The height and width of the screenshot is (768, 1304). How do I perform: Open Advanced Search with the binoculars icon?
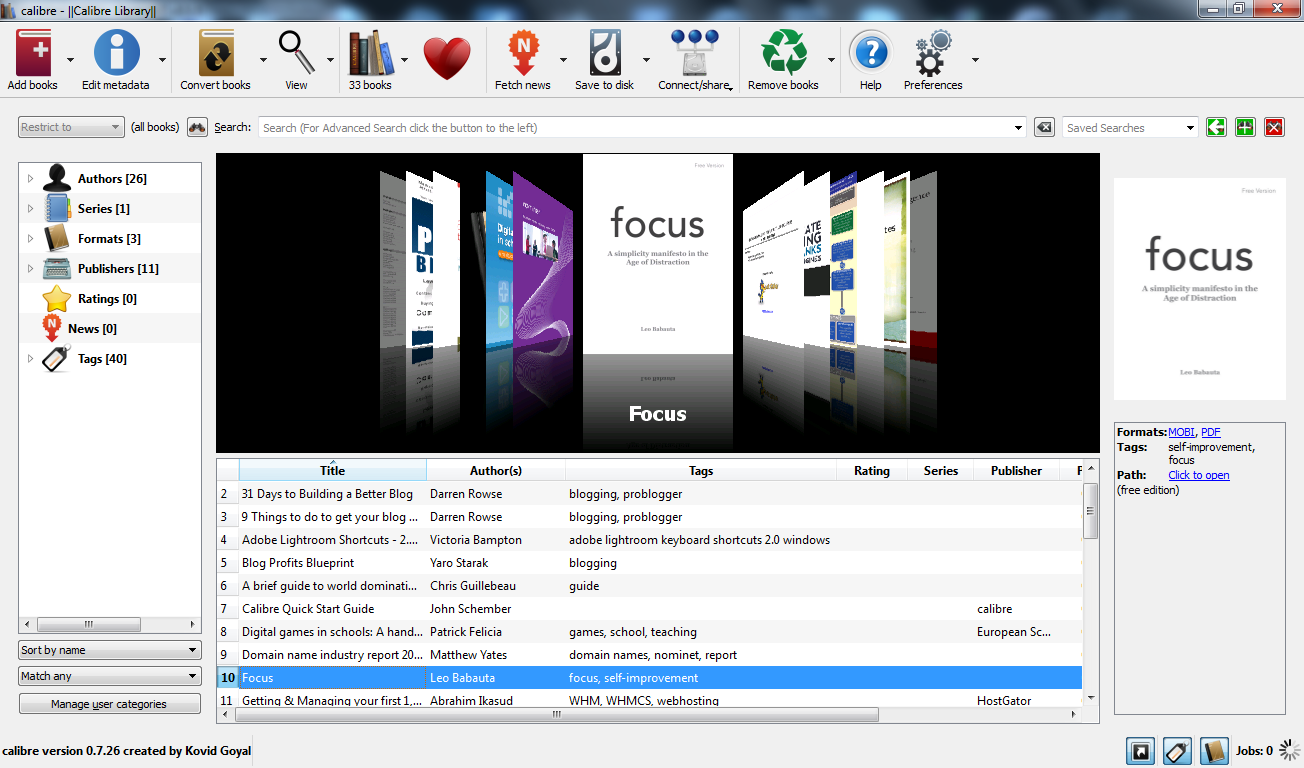coord(197,127)
